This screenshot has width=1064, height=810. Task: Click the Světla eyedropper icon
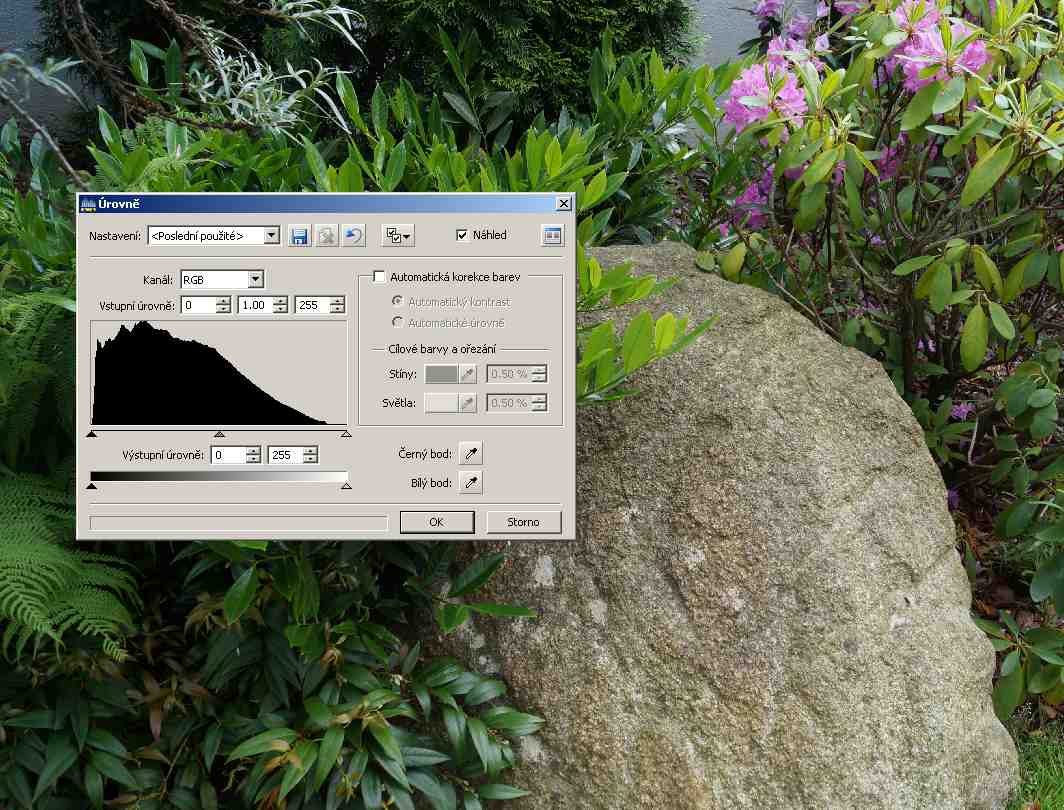[x=467, y=403]
